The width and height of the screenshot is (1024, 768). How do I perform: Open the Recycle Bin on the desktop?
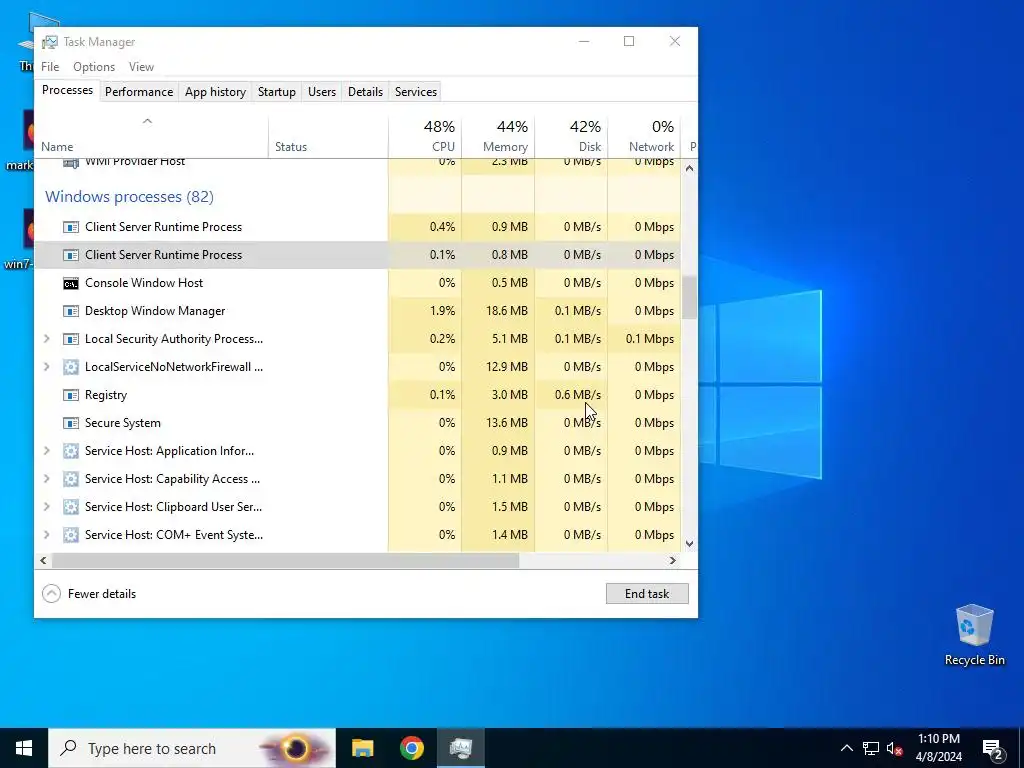click(974, 635)
